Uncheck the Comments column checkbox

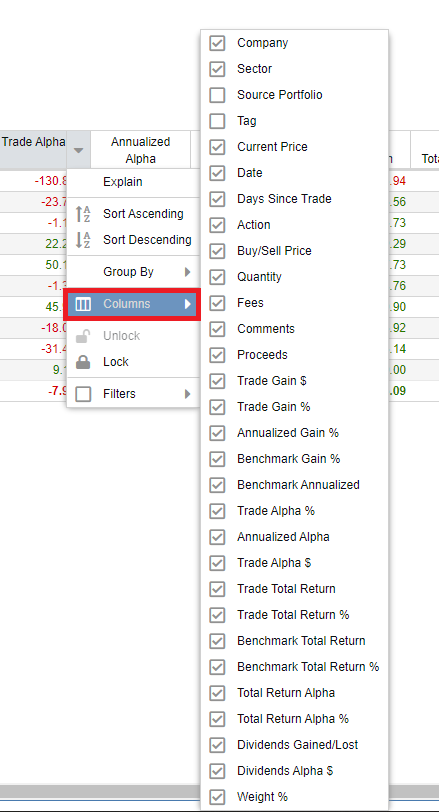tap(217, 329)
